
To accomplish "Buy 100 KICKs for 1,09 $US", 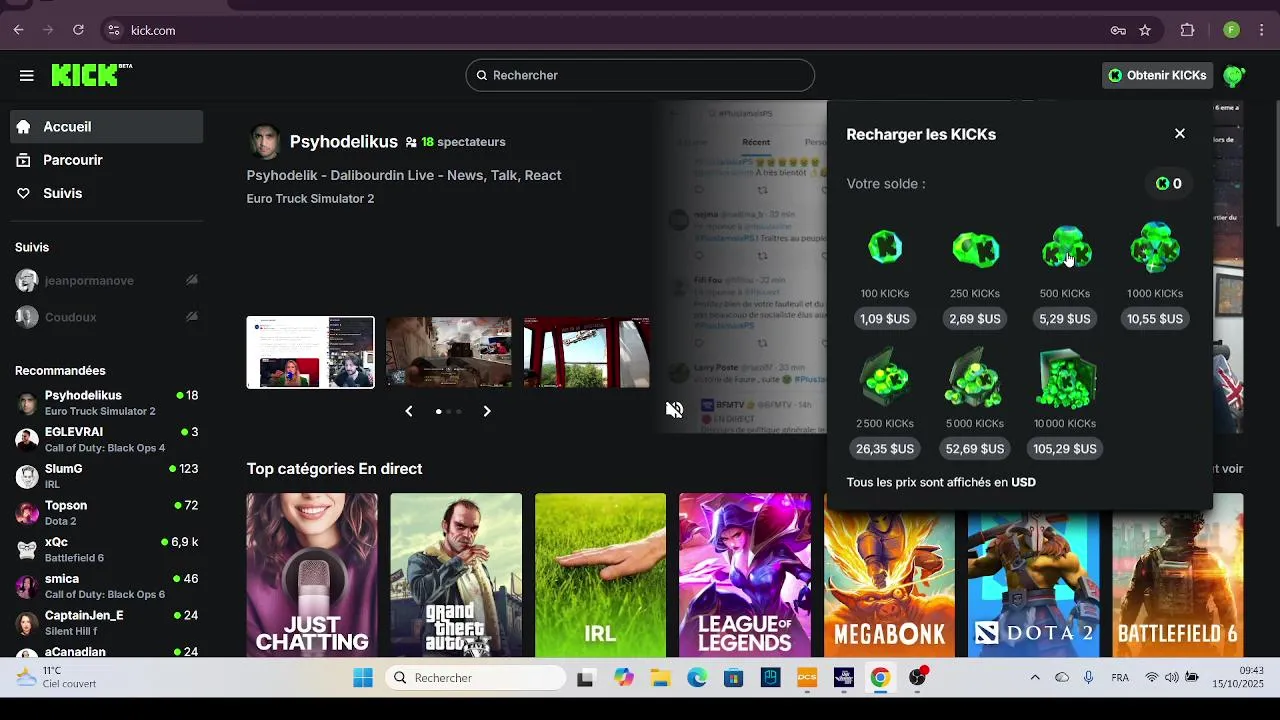I will 885,319.
